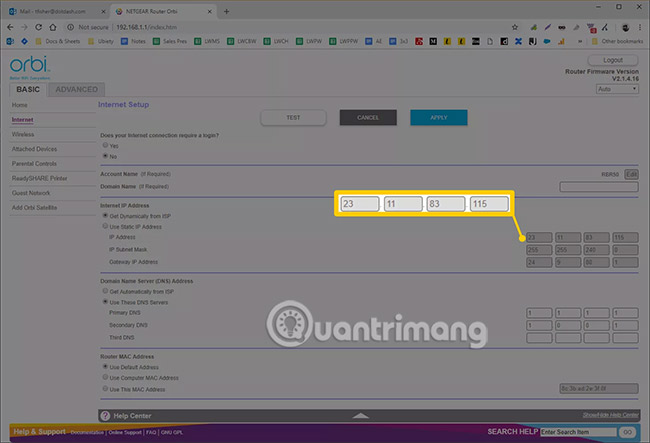
Task: Open the Auto language dropdown
Action: (x=617, y=89)
